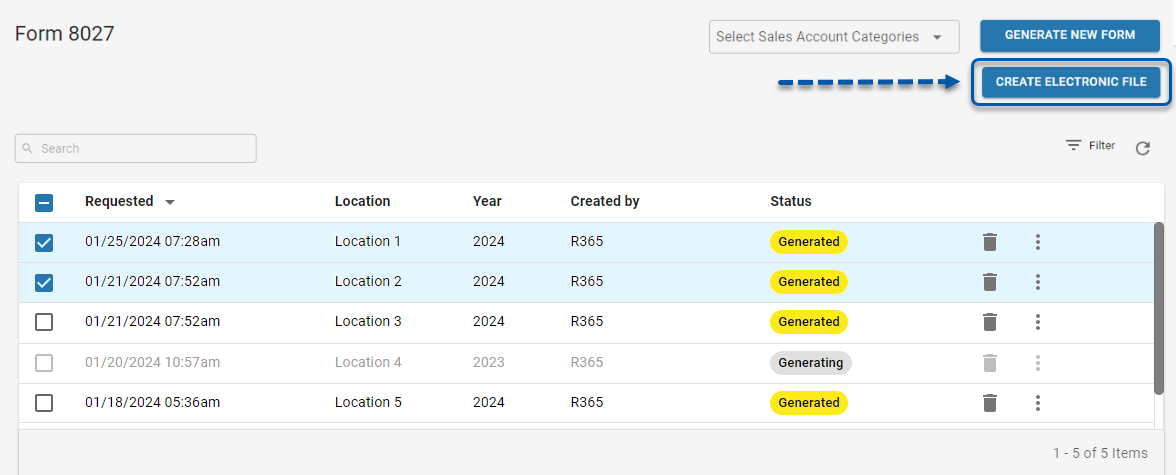Toggle the select-all header checkbox
This screenshot has width=1176, height=475.
(44, 202)
